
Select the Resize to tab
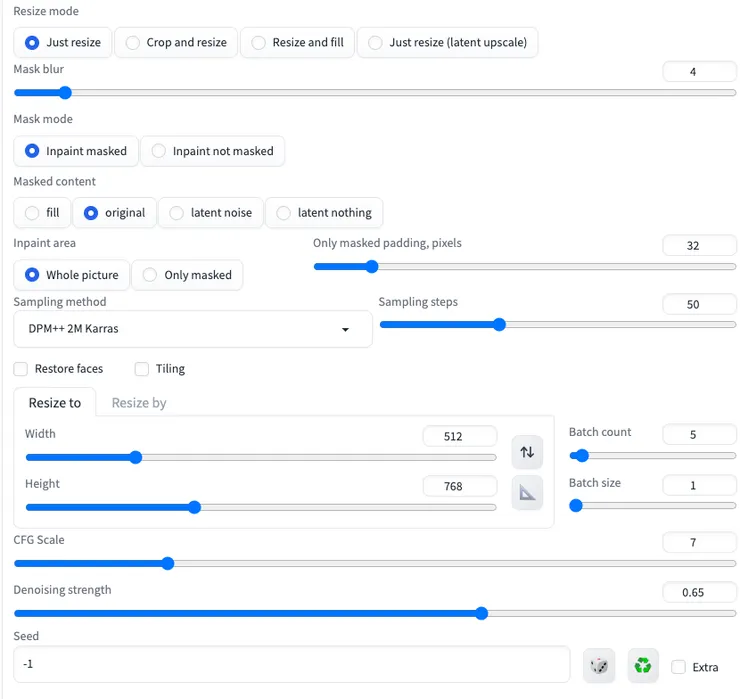55,403
